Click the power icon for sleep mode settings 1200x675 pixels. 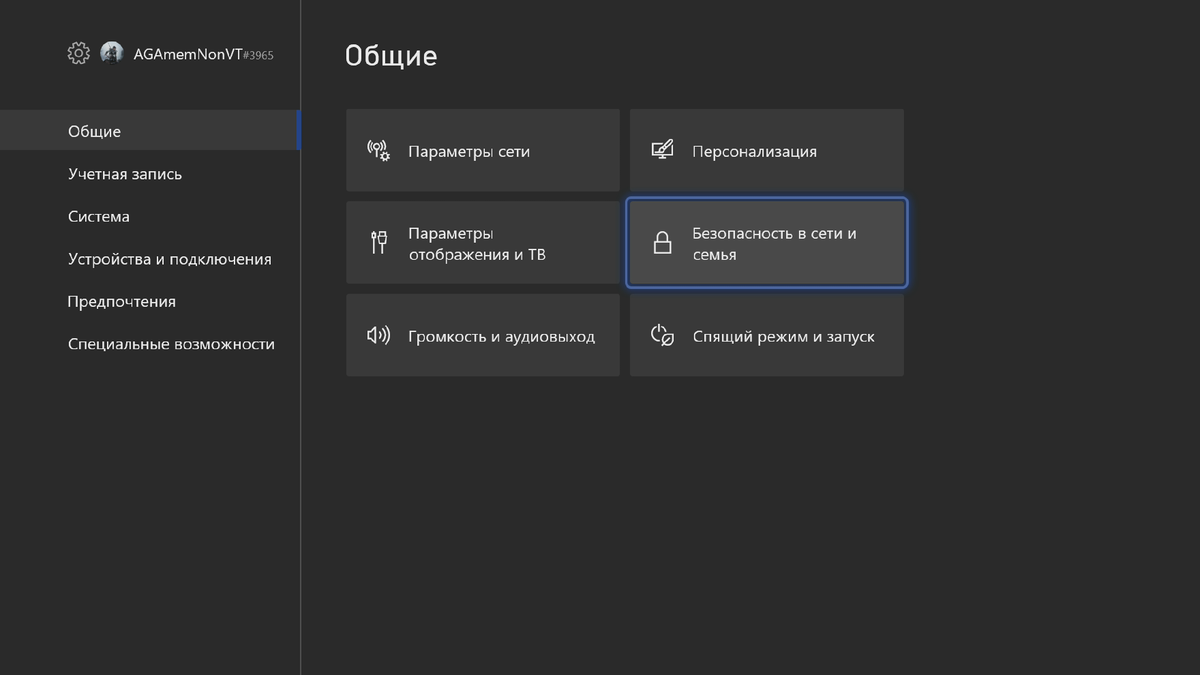click(661, 335)
